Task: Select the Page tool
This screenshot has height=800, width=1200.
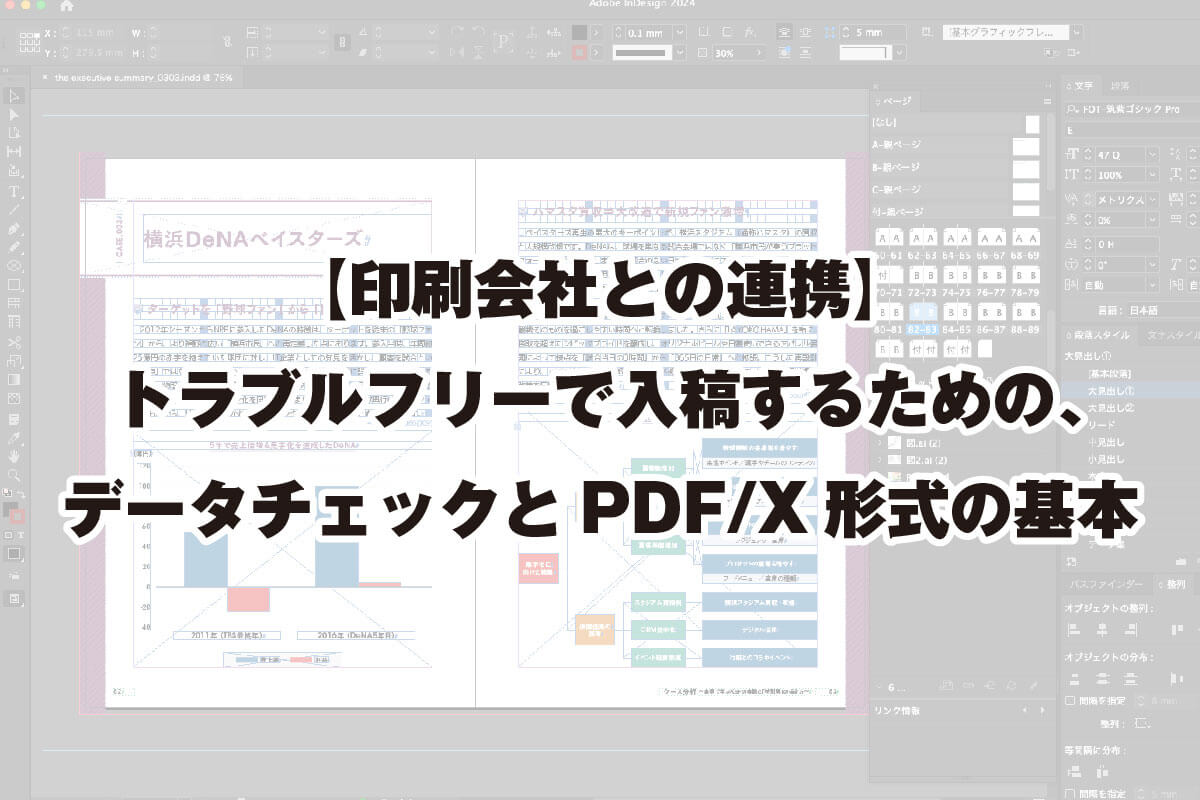Action: pyautogui.click(x=14, y=134)
